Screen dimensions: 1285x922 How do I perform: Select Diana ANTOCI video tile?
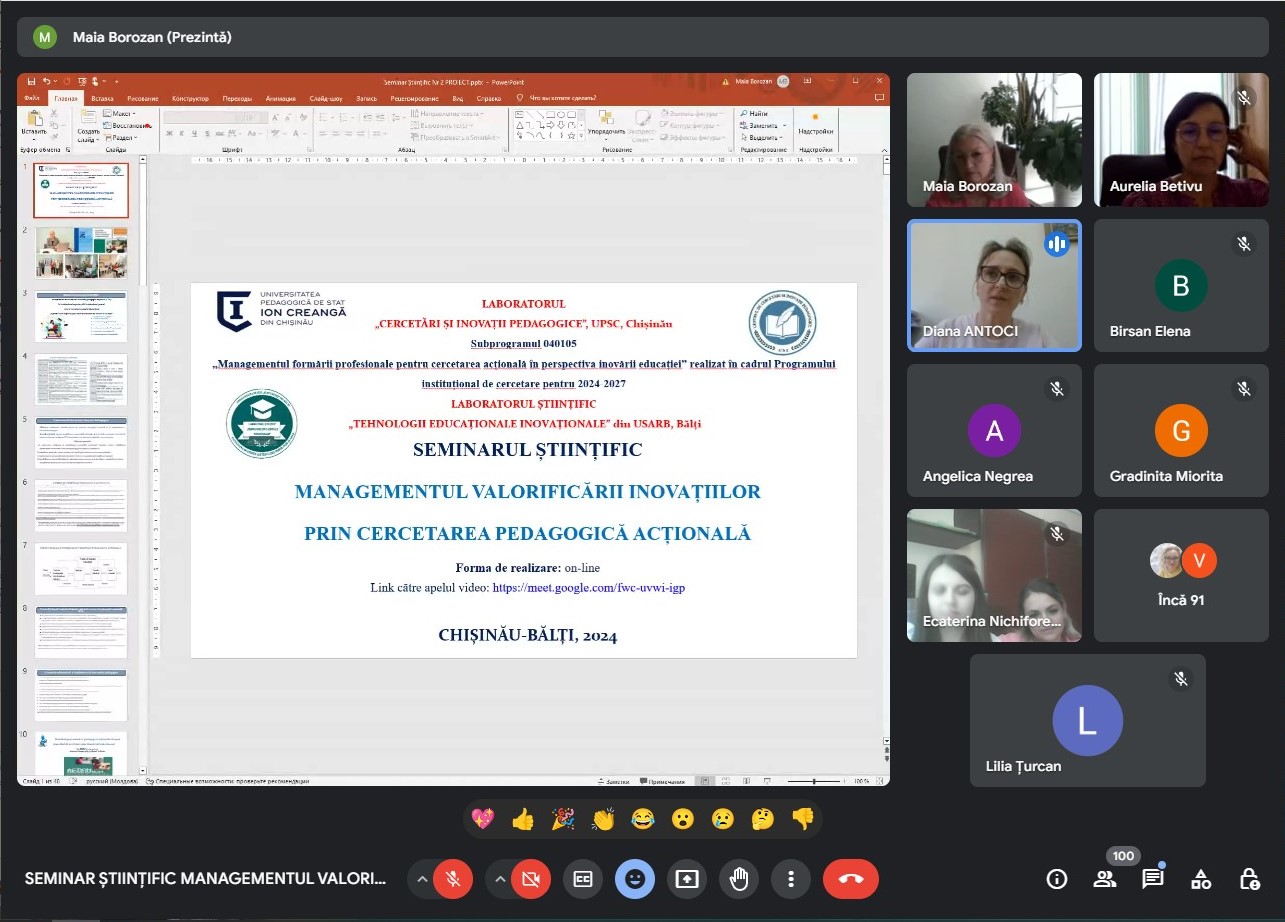pos(994,286)
